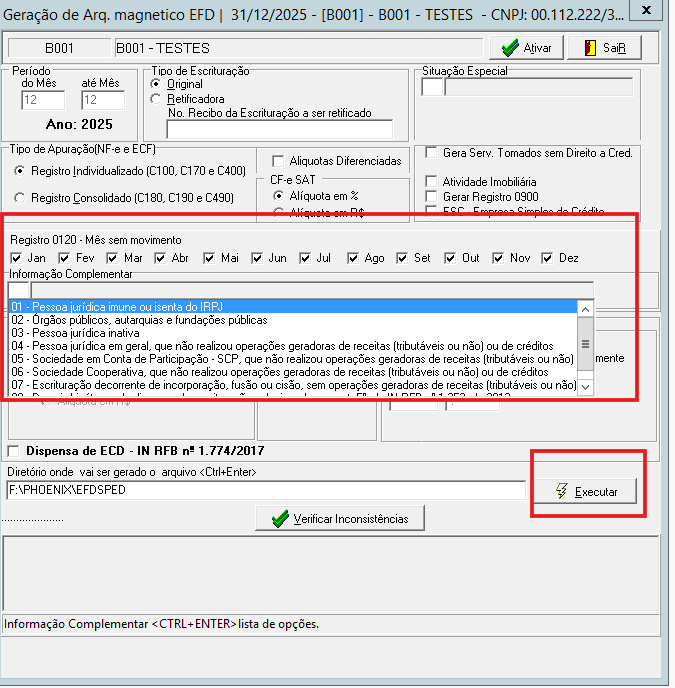This screenshot has width=675, height=688.
Task: Click the 'do Mês' period field
Action: 43,100
